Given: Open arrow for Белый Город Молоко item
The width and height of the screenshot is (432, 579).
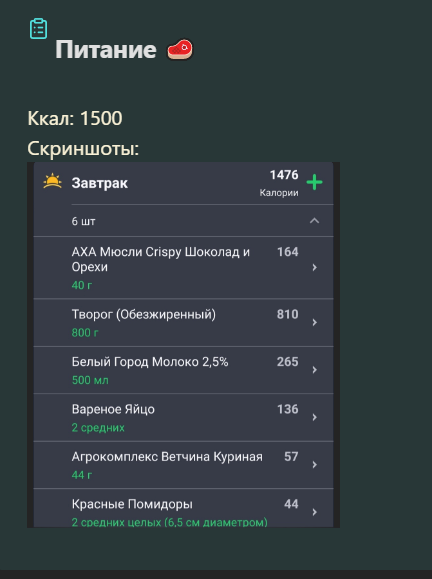Looking at the screenshot, I should tap(315, 370).
